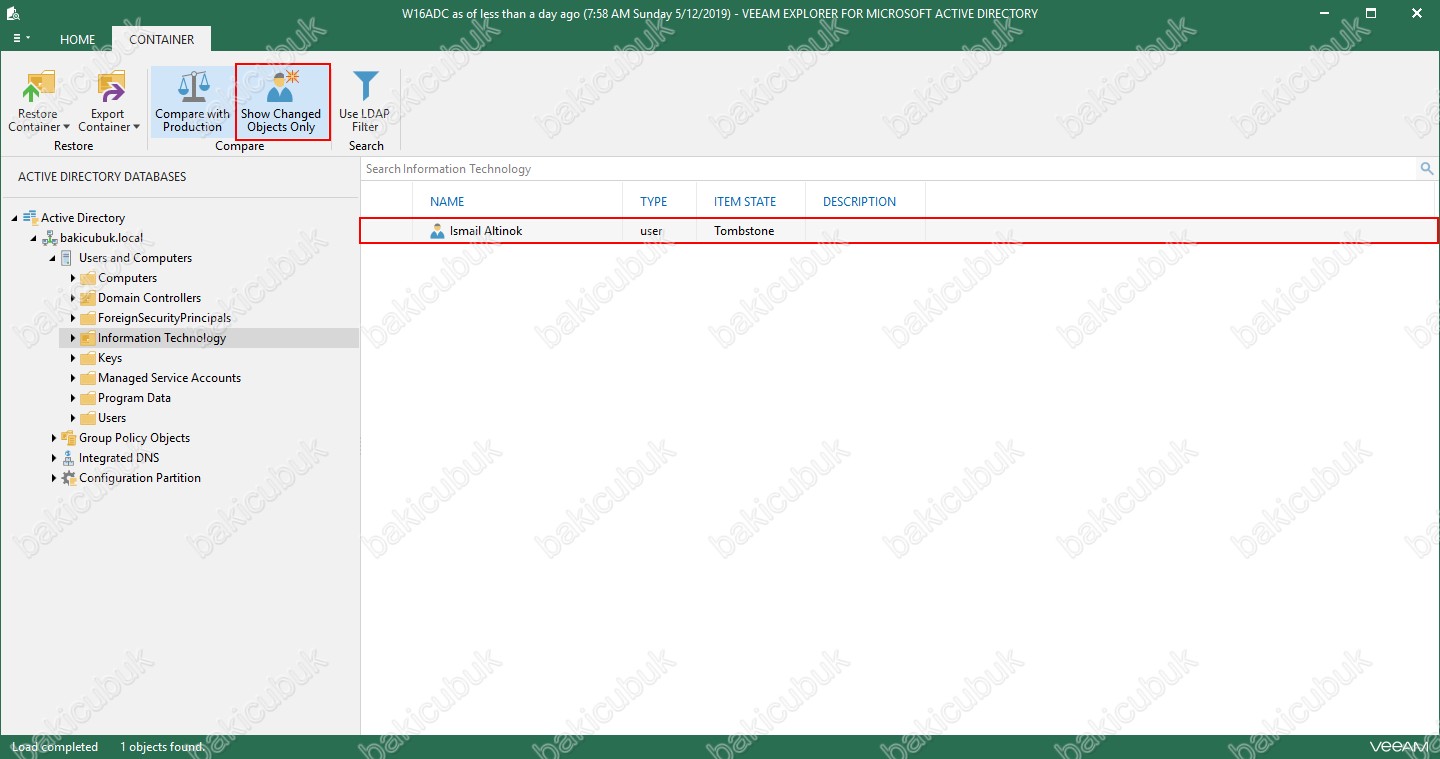Select the Ismail Altinok user row

click(899, 231)
